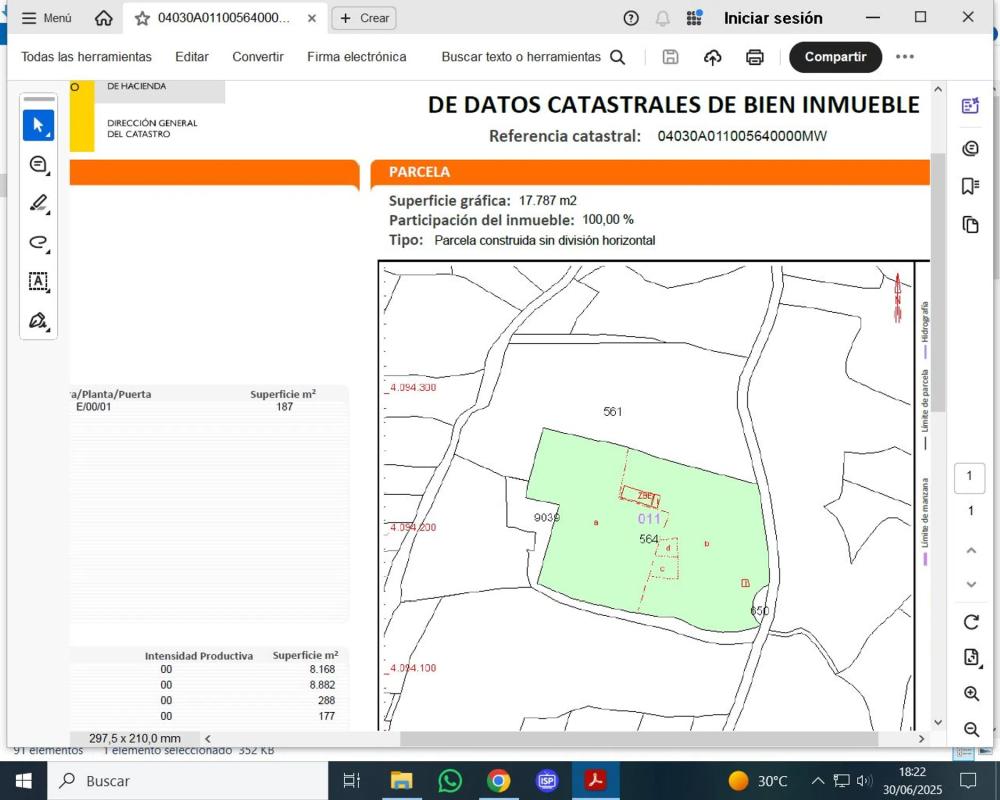Image resolution: width=1000 pixels, height=800 pixels.
Task: Activate the text box tool
Action: coord(39,281)
